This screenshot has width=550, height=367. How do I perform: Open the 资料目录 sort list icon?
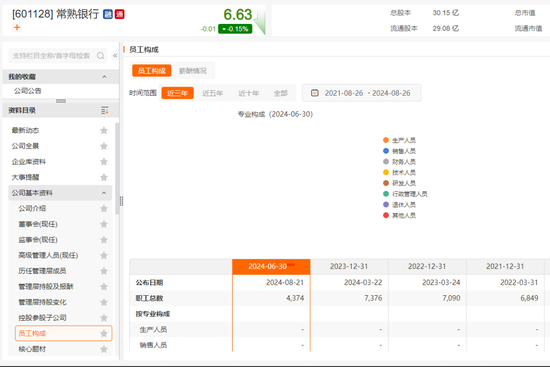coord(105,110)
